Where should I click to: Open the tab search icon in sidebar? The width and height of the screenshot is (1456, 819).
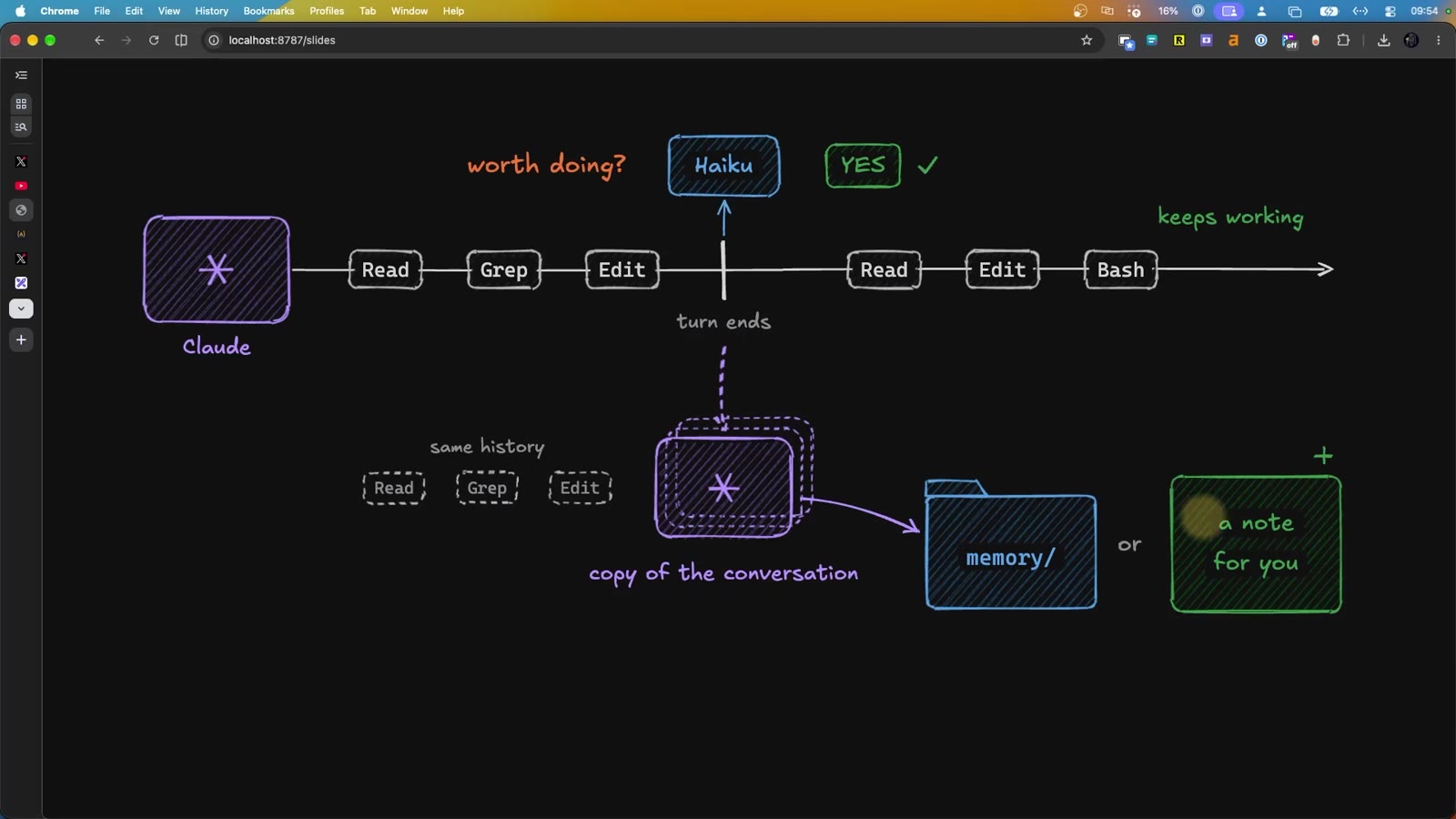[21, 127]
